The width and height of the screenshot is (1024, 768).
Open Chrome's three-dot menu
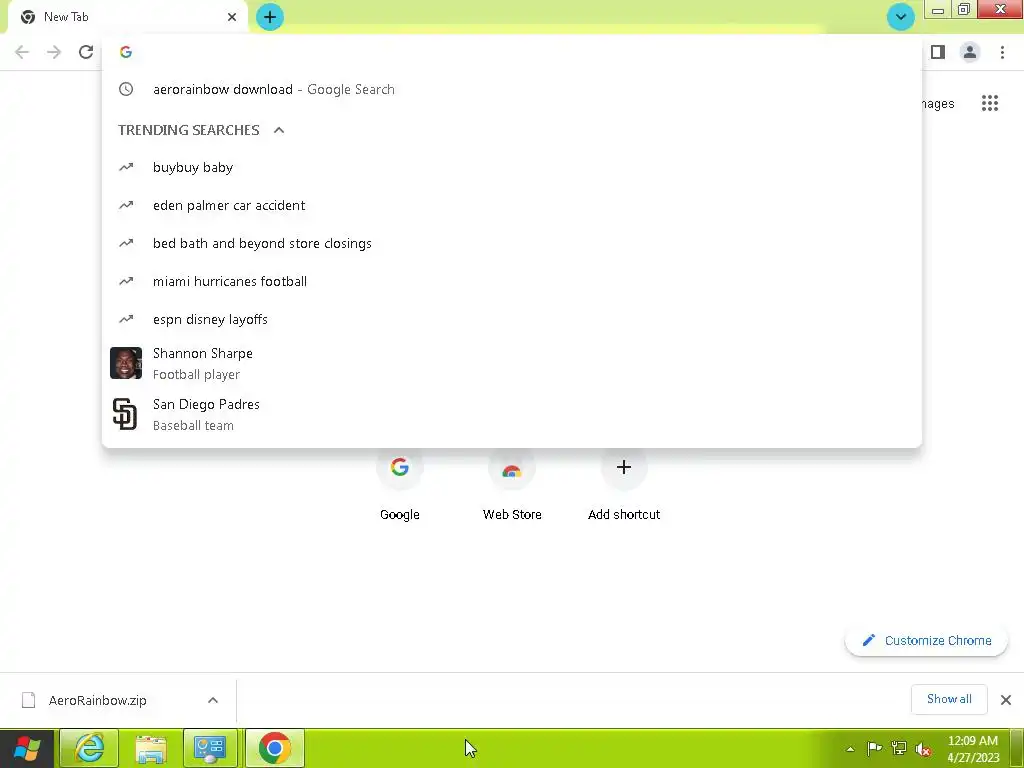tap(1002, 52)
